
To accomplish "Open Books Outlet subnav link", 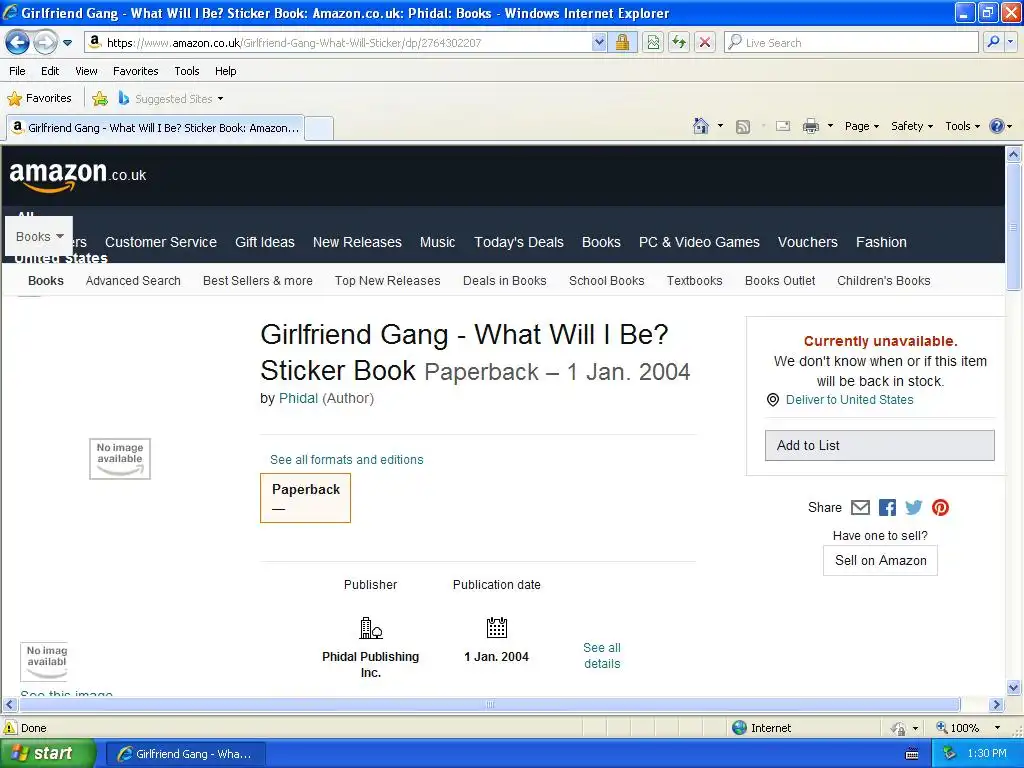I will click(780, 281).
